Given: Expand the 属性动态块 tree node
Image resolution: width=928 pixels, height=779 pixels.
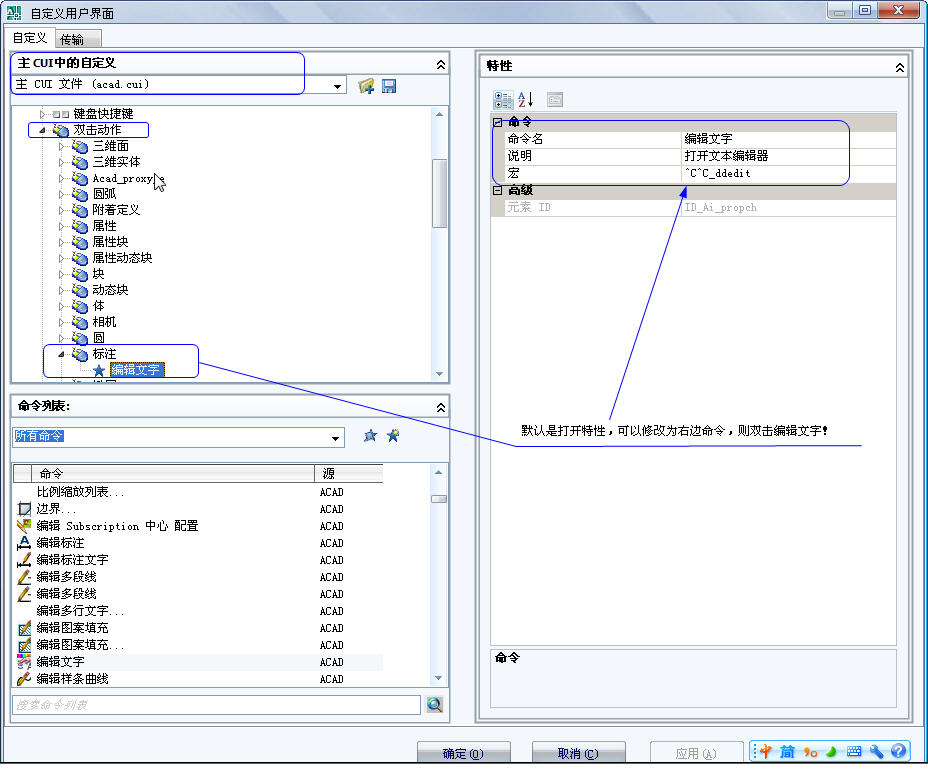Looking at the screenshot, I should (61, 258).
